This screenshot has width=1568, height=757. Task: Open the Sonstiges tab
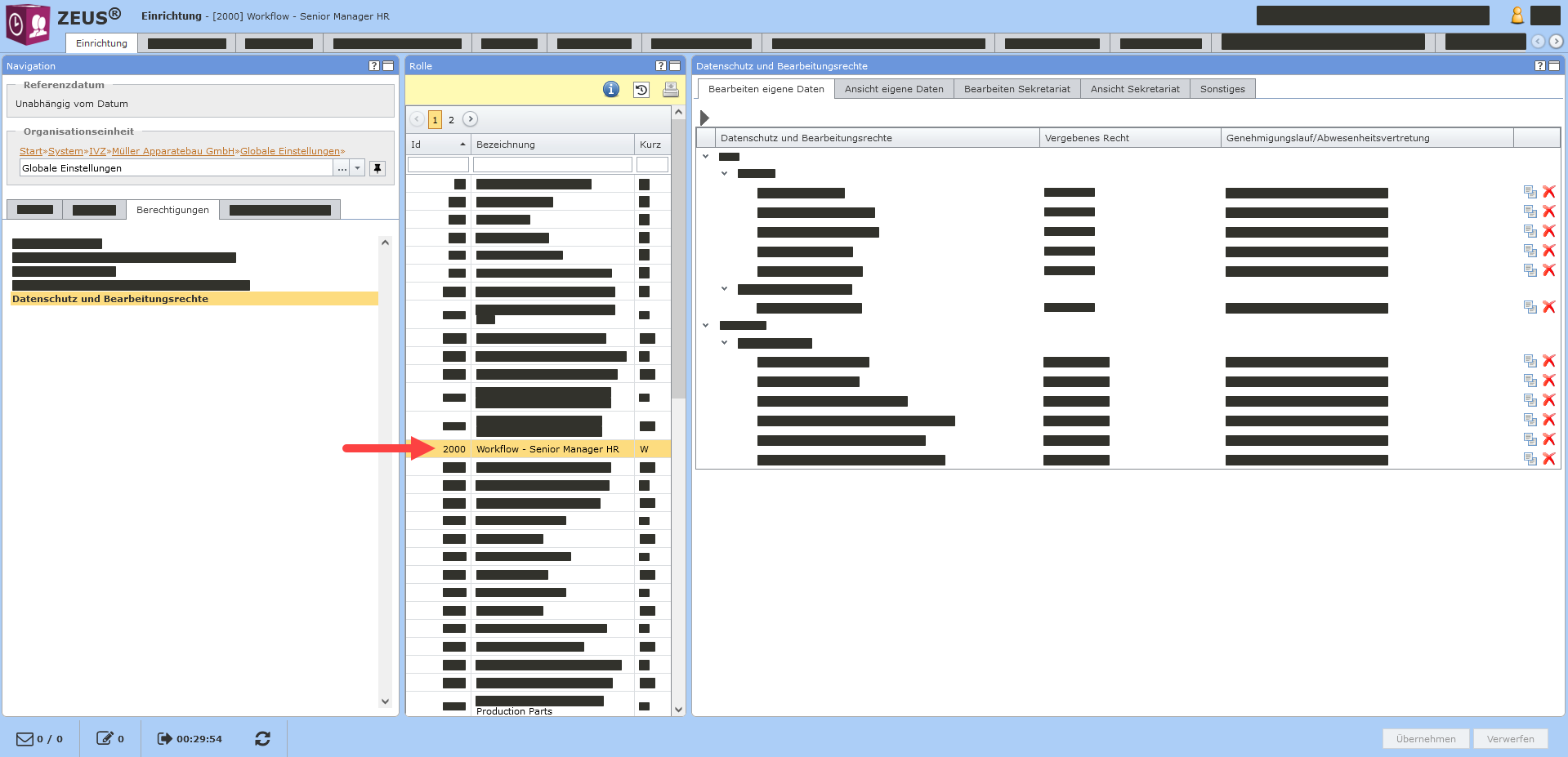pyautogui.click(x=1222, y=89)
